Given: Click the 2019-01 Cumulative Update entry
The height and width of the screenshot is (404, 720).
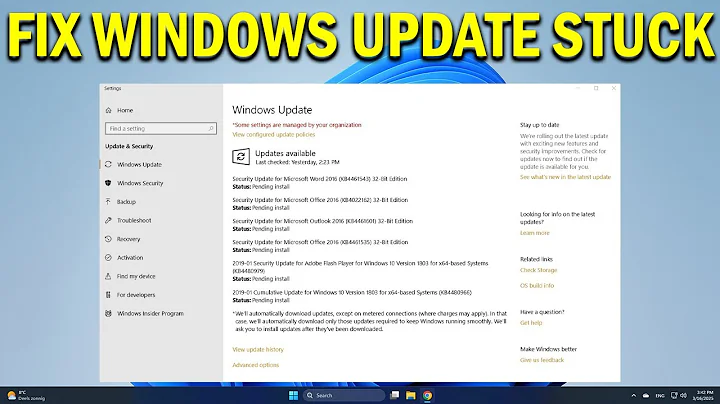Looking at the screenshot, I should point(352,296).
